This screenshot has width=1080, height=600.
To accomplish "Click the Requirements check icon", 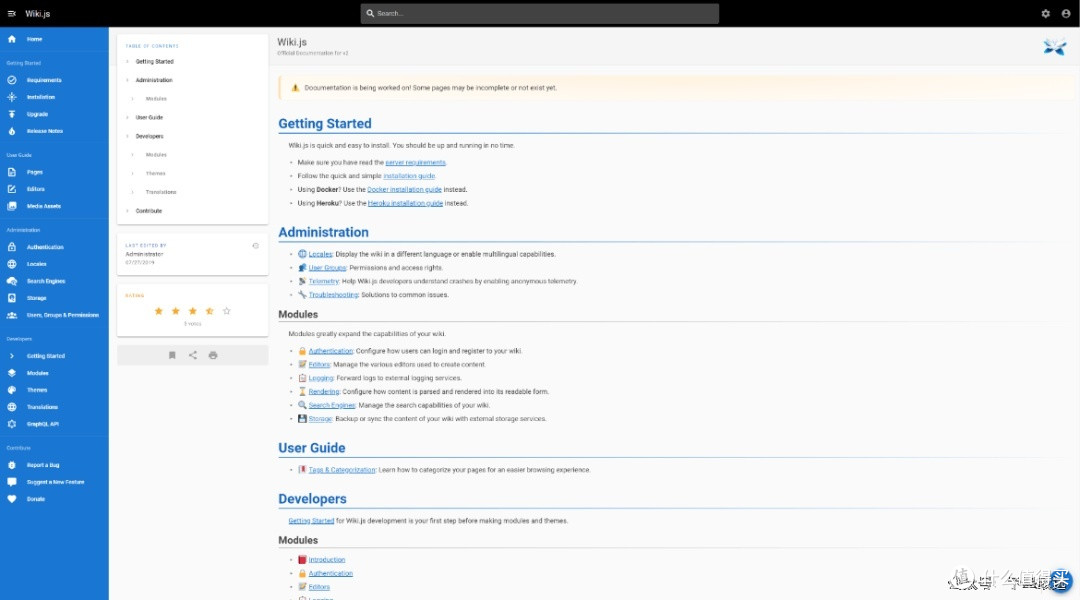I will pyautogui.click(x=12, y=80).
